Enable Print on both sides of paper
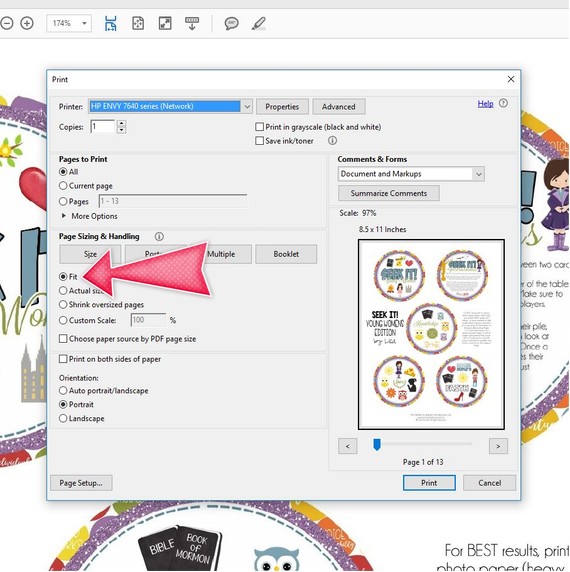 63,359
